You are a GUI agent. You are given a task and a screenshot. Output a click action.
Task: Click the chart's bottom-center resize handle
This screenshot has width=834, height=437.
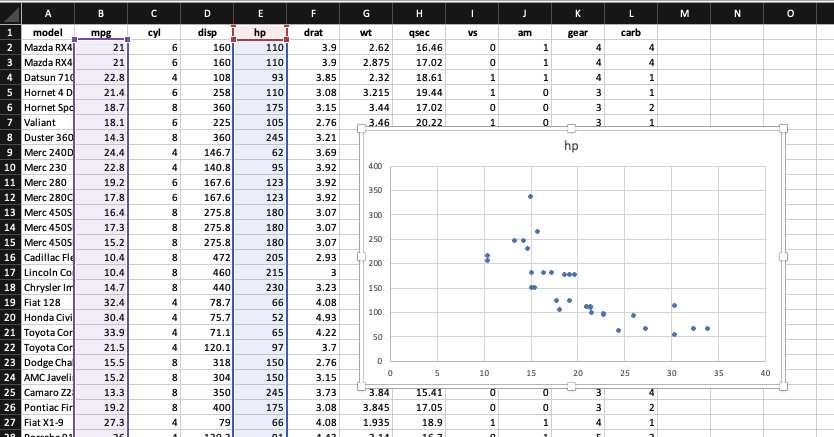(571, 388)
